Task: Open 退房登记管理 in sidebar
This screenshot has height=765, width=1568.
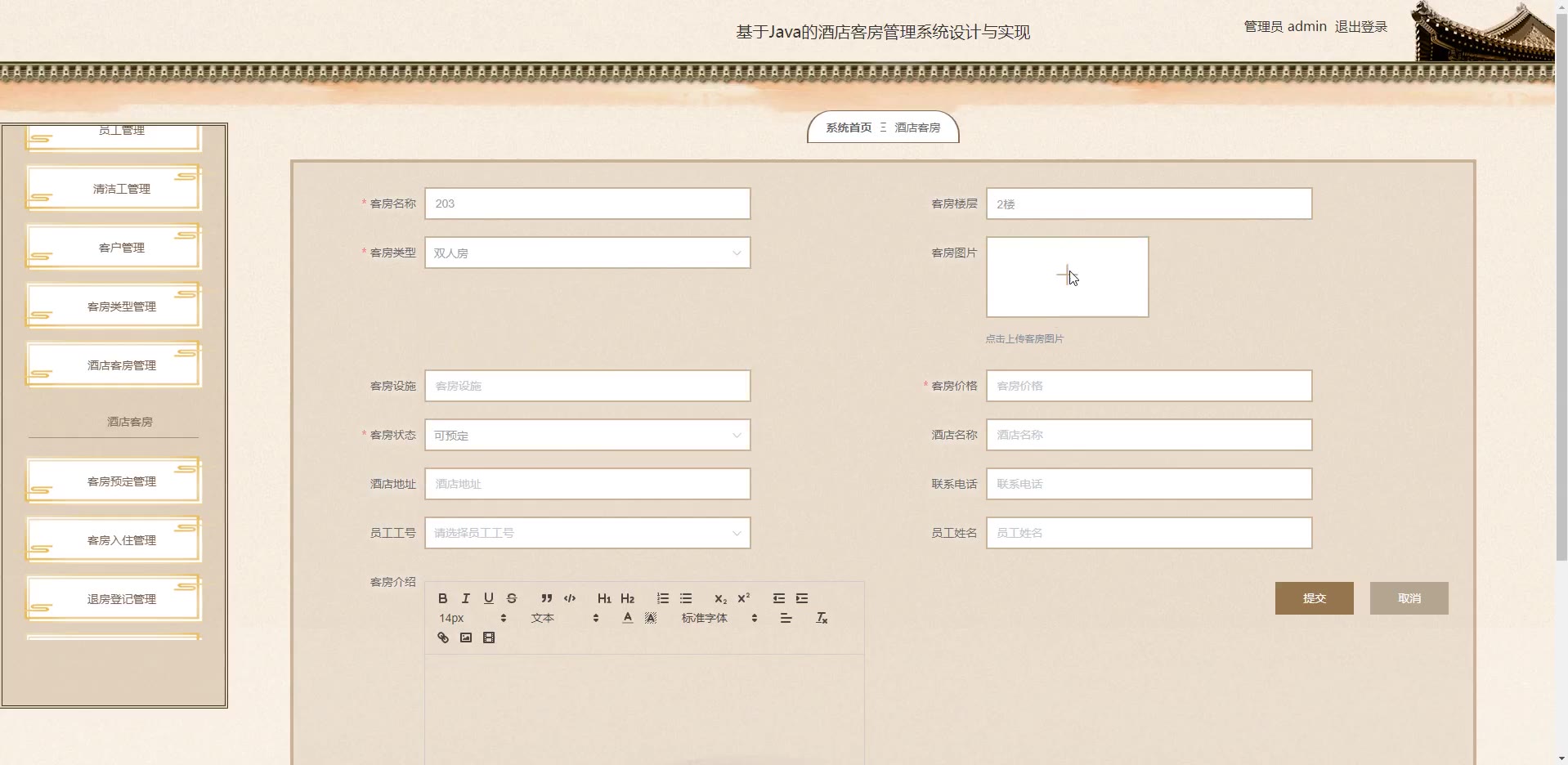Action: pos(114,599)
